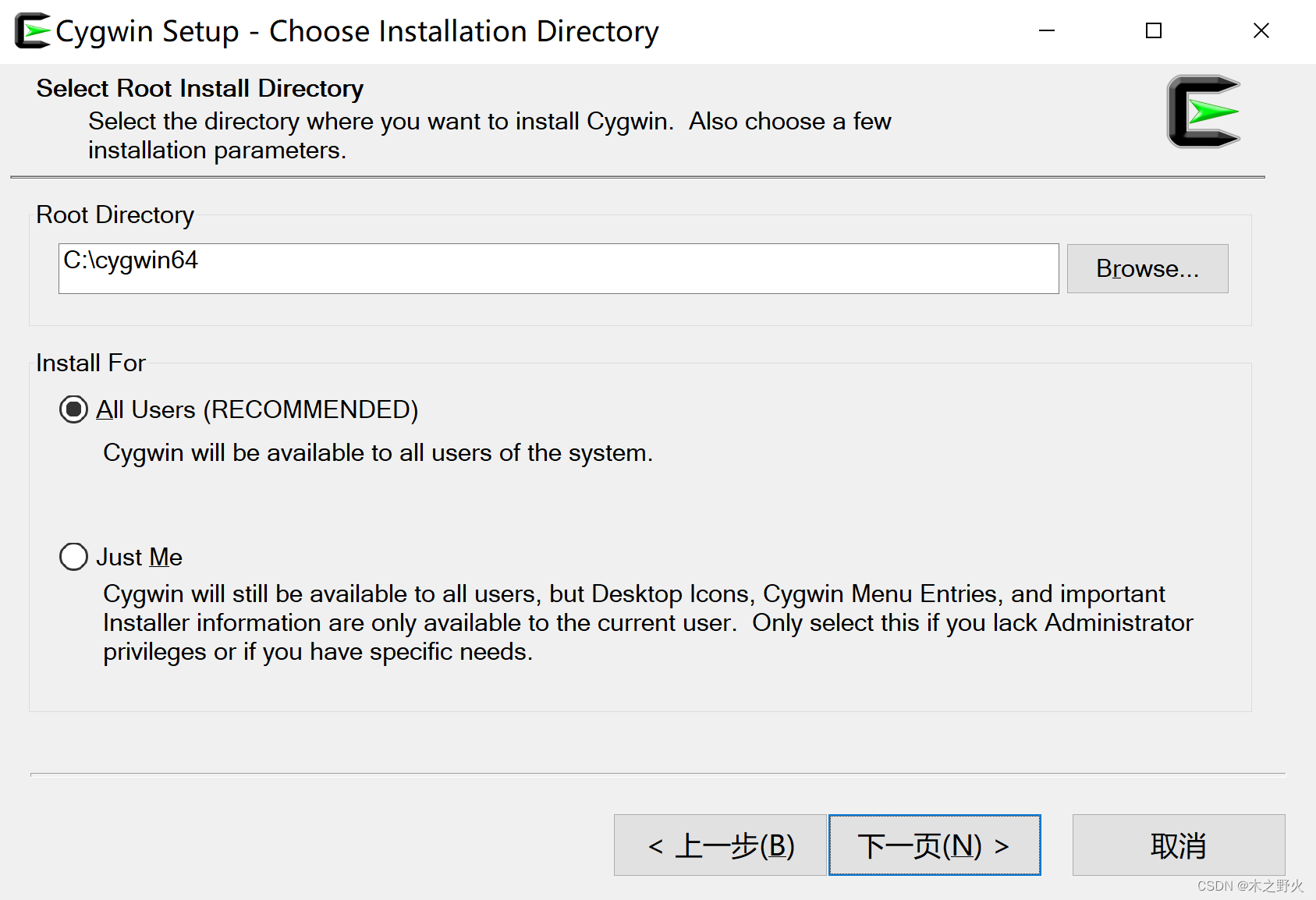The height and width of the screenshot is (900, 1316).
Task: Click the 'Install For' group label
Action: (90, 363)
